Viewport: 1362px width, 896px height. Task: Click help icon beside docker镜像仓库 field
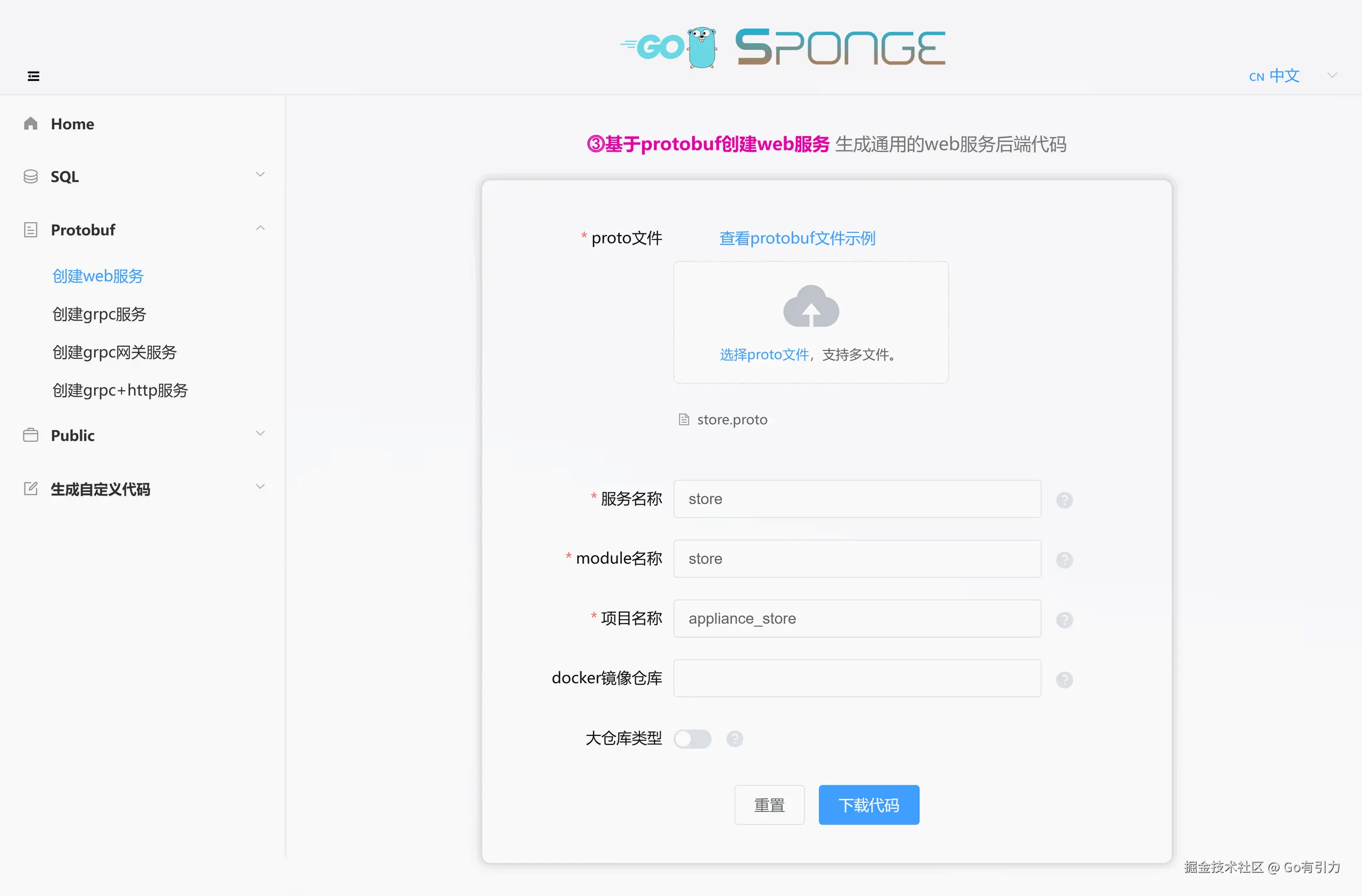[1064, 679]
